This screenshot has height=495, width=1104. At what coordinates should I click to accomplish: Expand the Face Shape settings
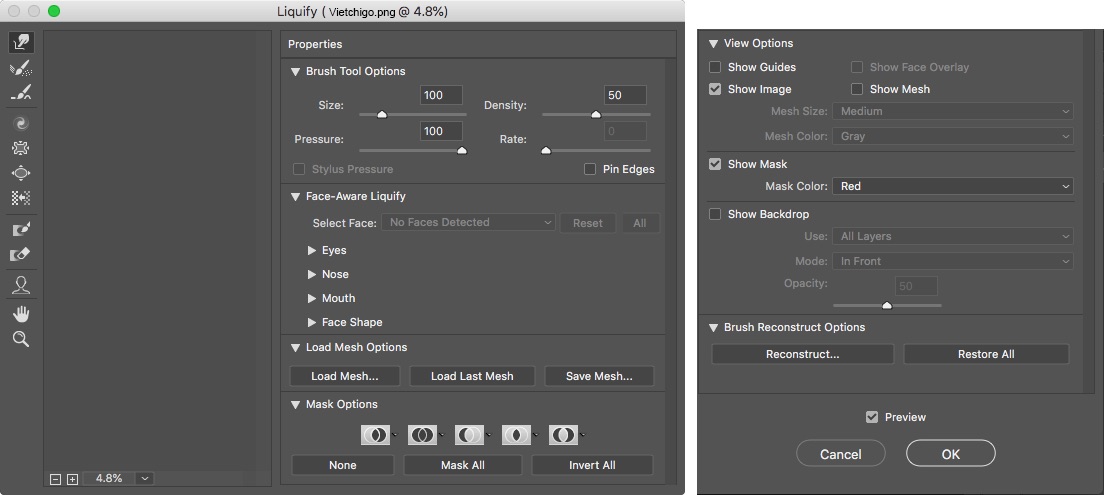pyautogui.click(x=312, y=322)
